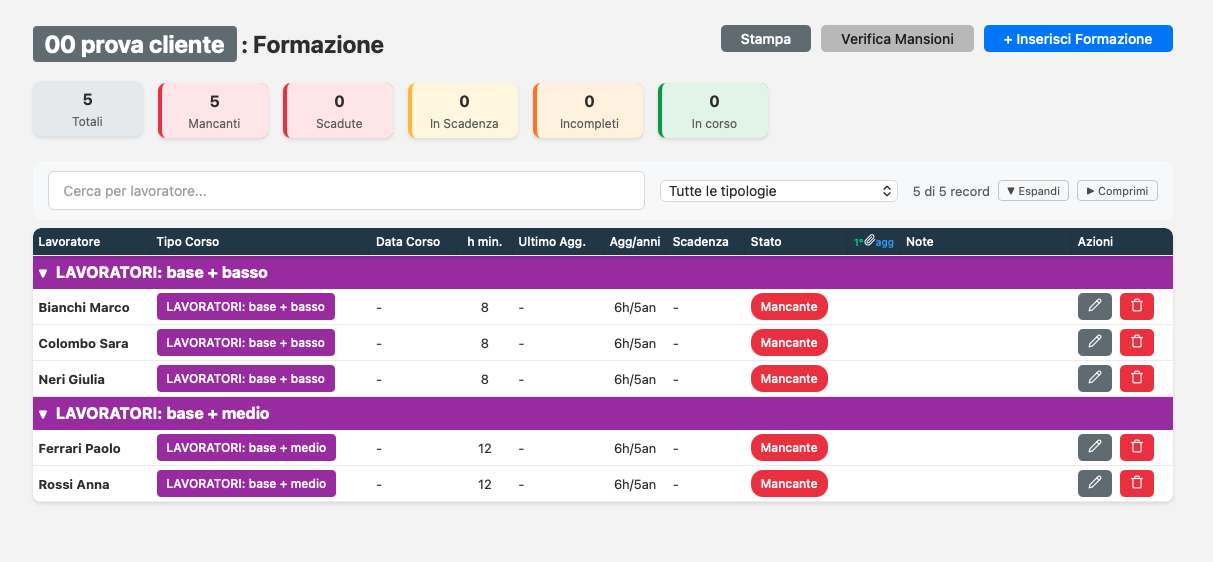
Task: Expand all groups with Espandi
Action: point(1033,191)
